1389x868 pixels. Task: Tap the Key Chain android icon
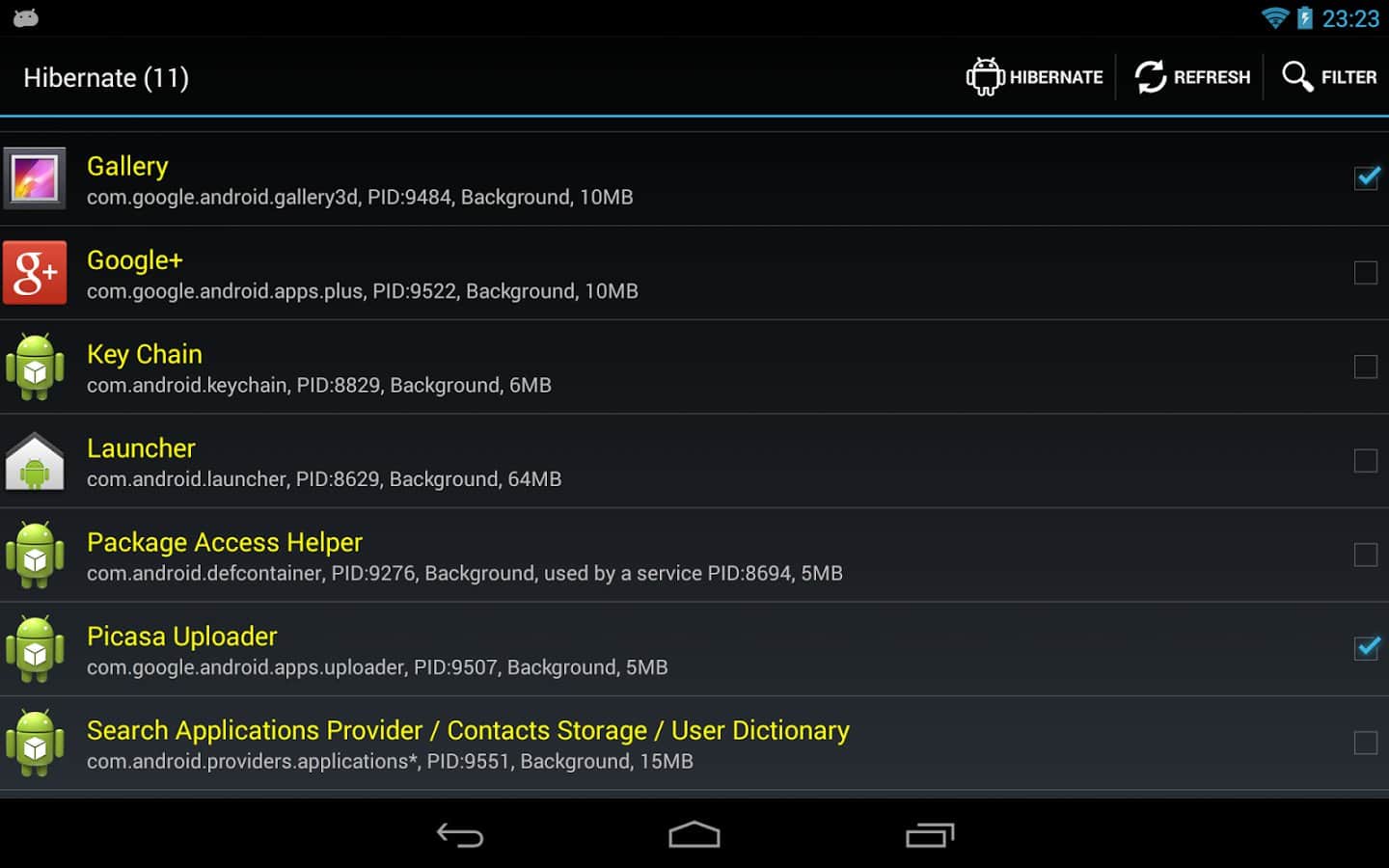pos(35,367)
